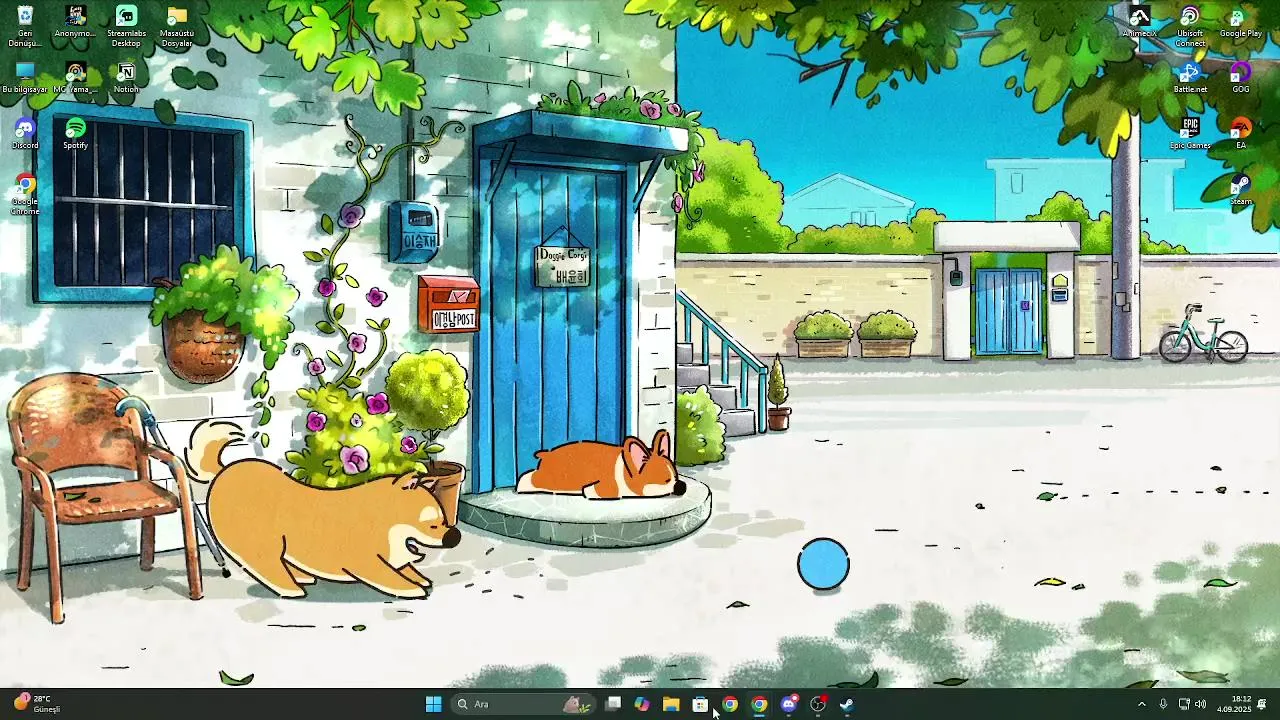Open Task View from the taskbar
Screen dimensions: 1280x720
[x=613, y=704]
